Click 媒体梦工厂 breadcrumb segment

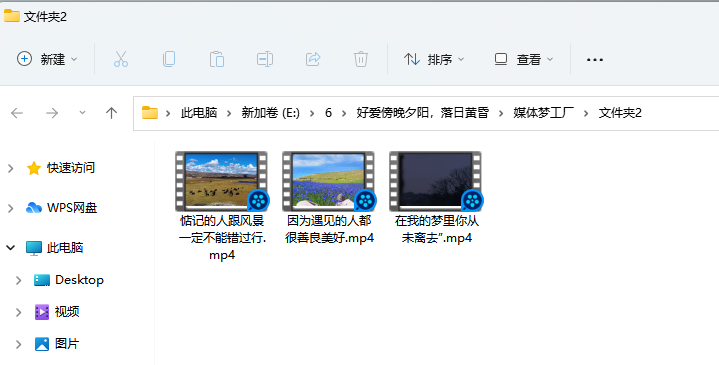(x=543, y=113)
